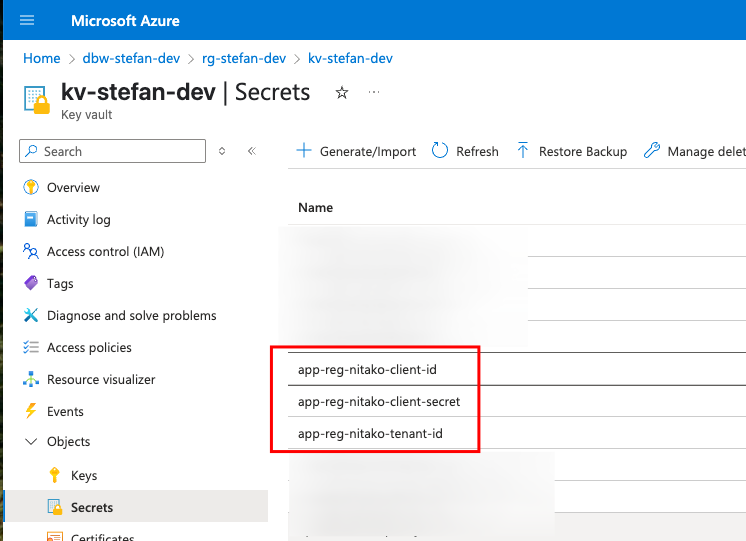Click the Tags icon in sidebar
The width and height of the screenshot is (746, 541).
pyautogui.click(x=30, y=283)
